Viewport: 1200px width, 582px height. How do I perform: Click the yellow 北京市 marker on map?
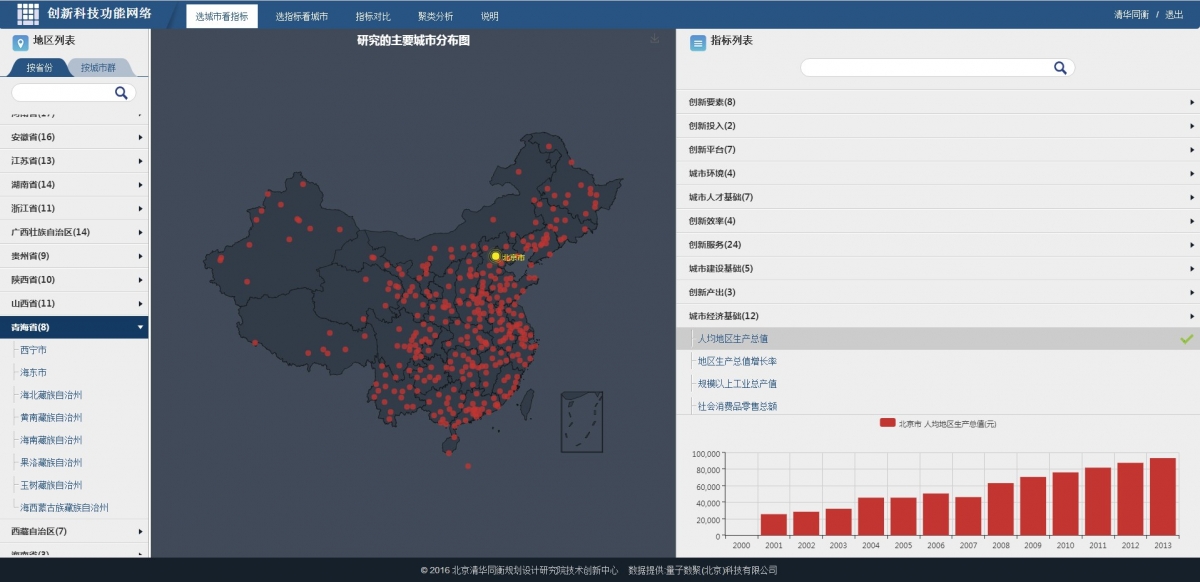[495, 256]
